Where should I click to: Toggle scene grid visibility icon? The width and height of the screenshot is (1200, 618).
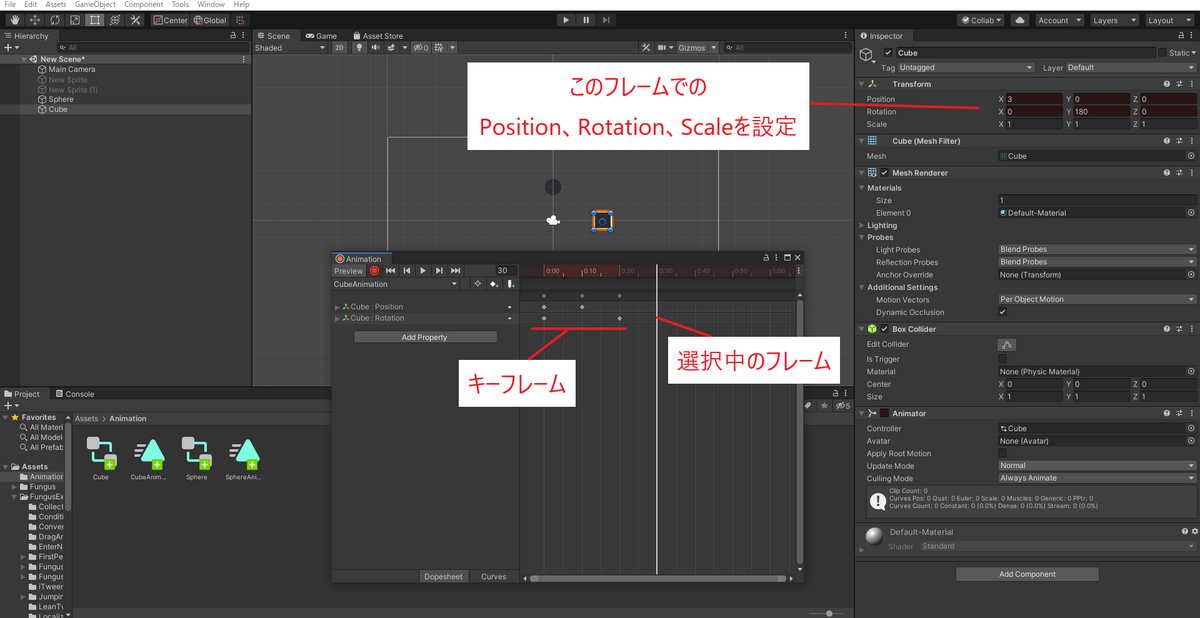[441, 47]
